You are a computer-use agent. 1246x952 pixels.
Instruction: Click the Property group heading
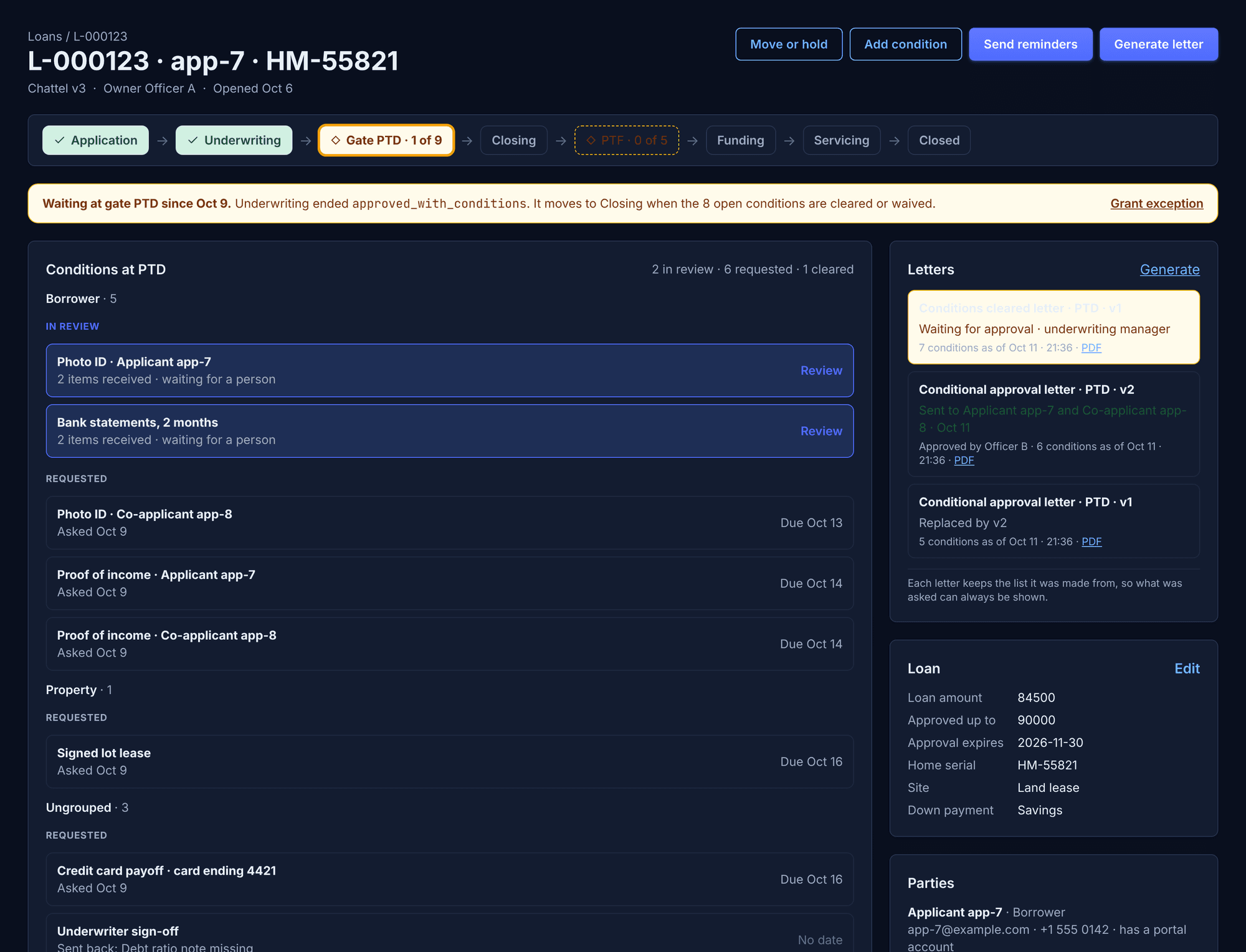79,690
